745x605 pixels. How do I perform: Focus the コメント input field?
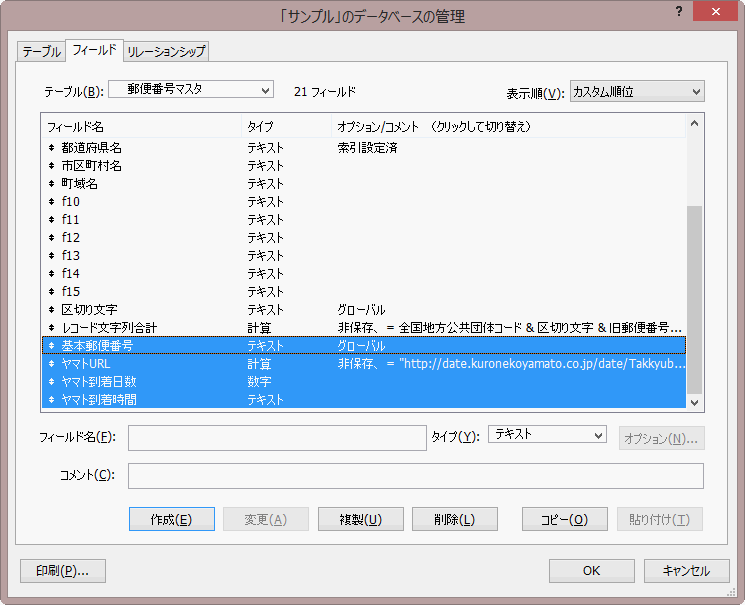(416, 476)
